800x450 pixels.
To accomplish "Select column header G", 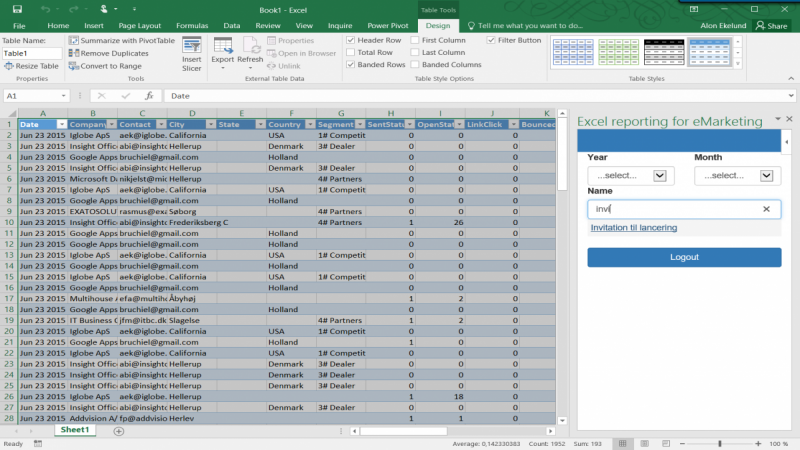I will pyautogui.click(x=341, y=113).
